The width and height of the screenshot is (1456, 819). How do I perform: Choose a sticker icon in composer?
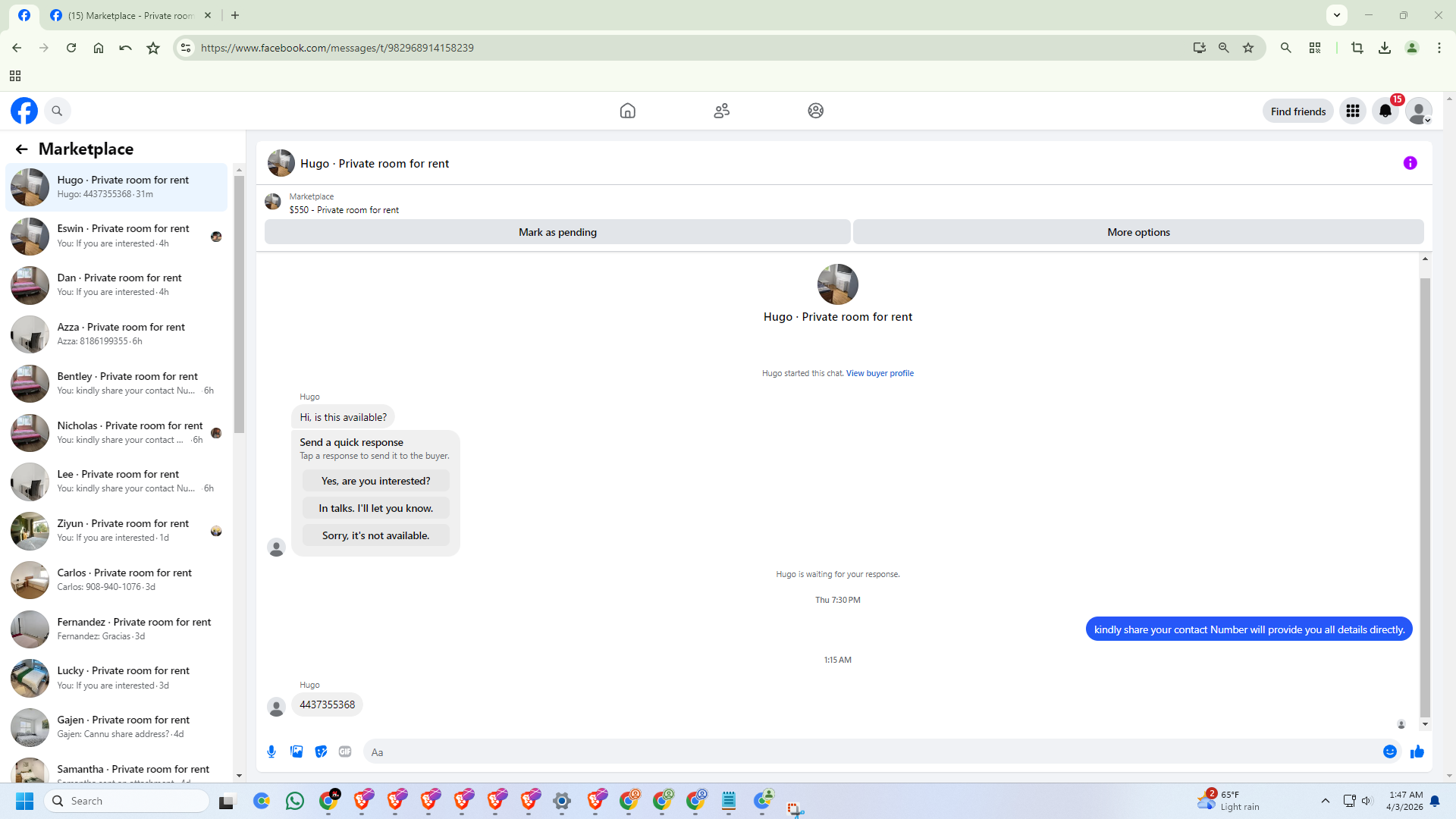321,752
